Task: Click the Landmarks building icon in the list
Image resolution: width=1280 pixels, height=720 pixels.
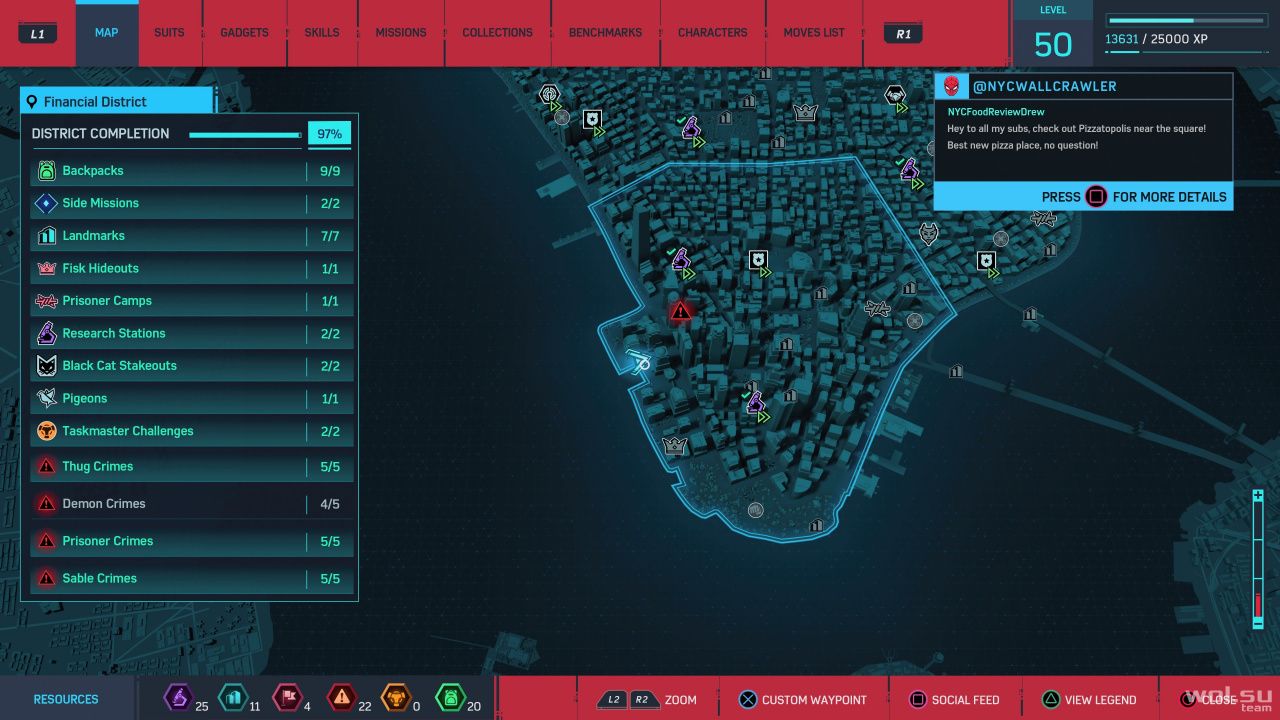Action: pos(46,236)
